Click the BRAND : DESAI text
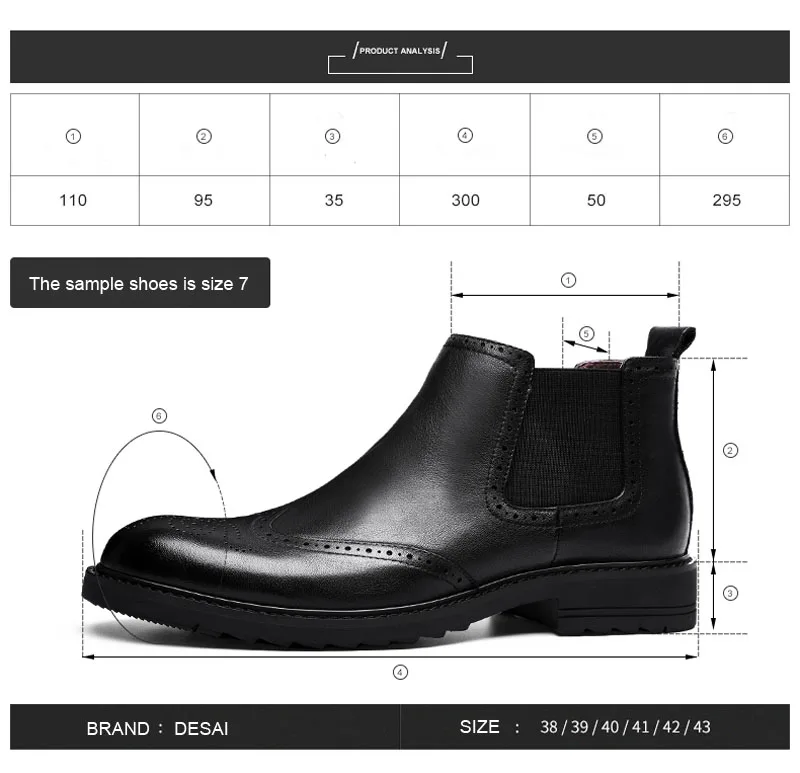The image size is (800, 773). pyautogui.click(x=157, y=728)
